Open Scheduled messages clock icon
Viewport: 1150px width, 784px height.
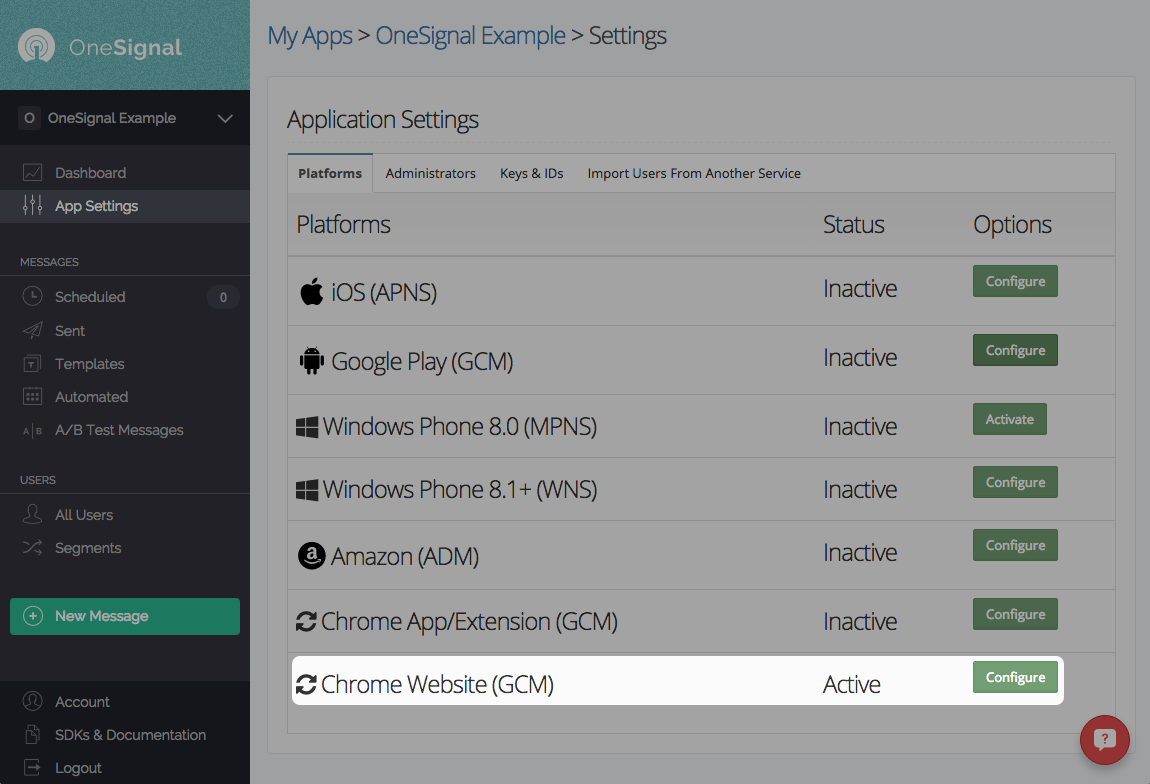click(33, 297)
